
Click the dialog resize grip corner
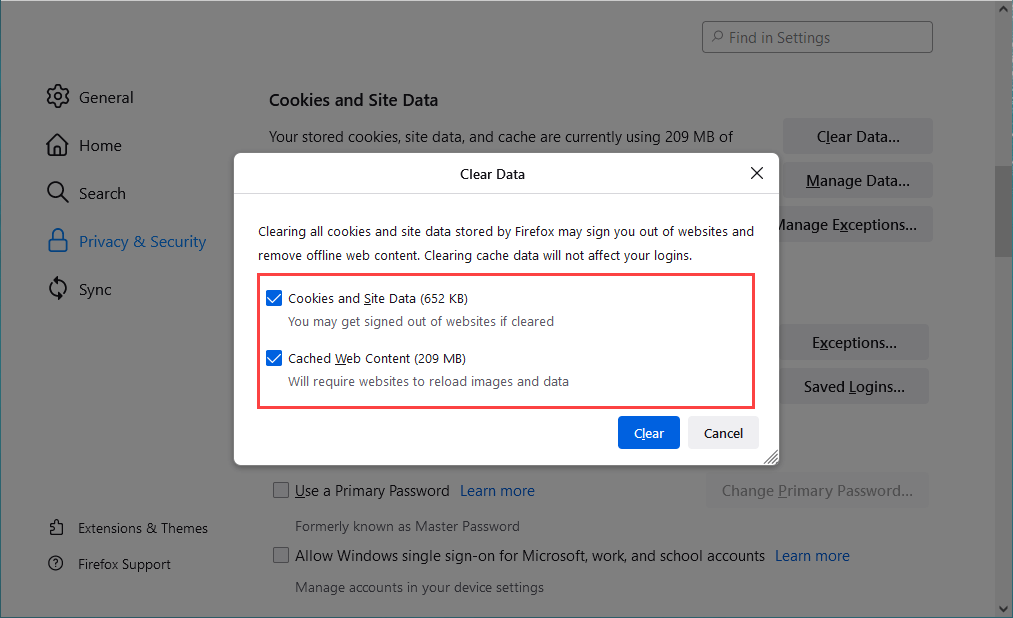click(x=770, y=456)
